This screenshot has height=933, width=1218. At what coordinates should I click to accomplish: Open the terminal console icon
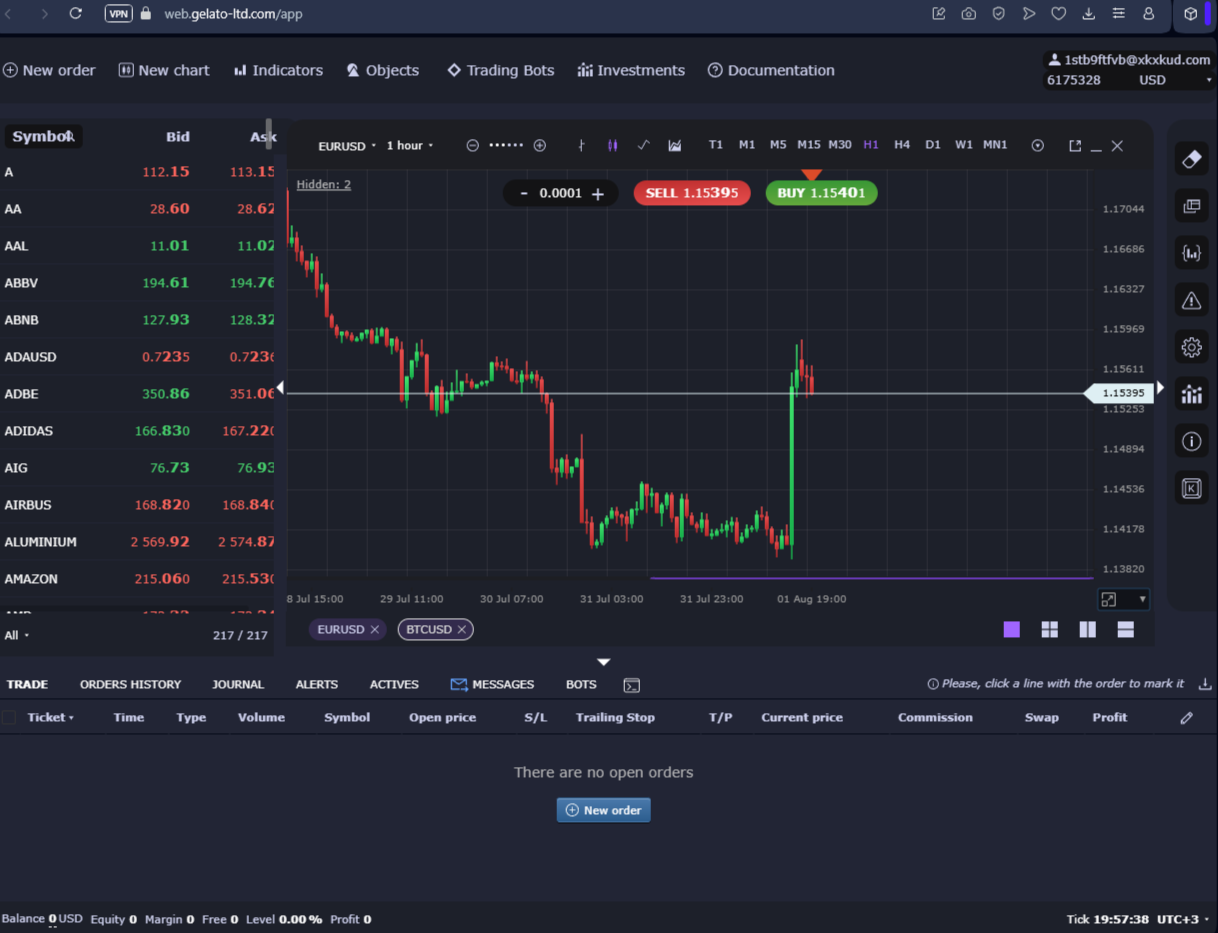pyautogui.click(x=631, y=685)
